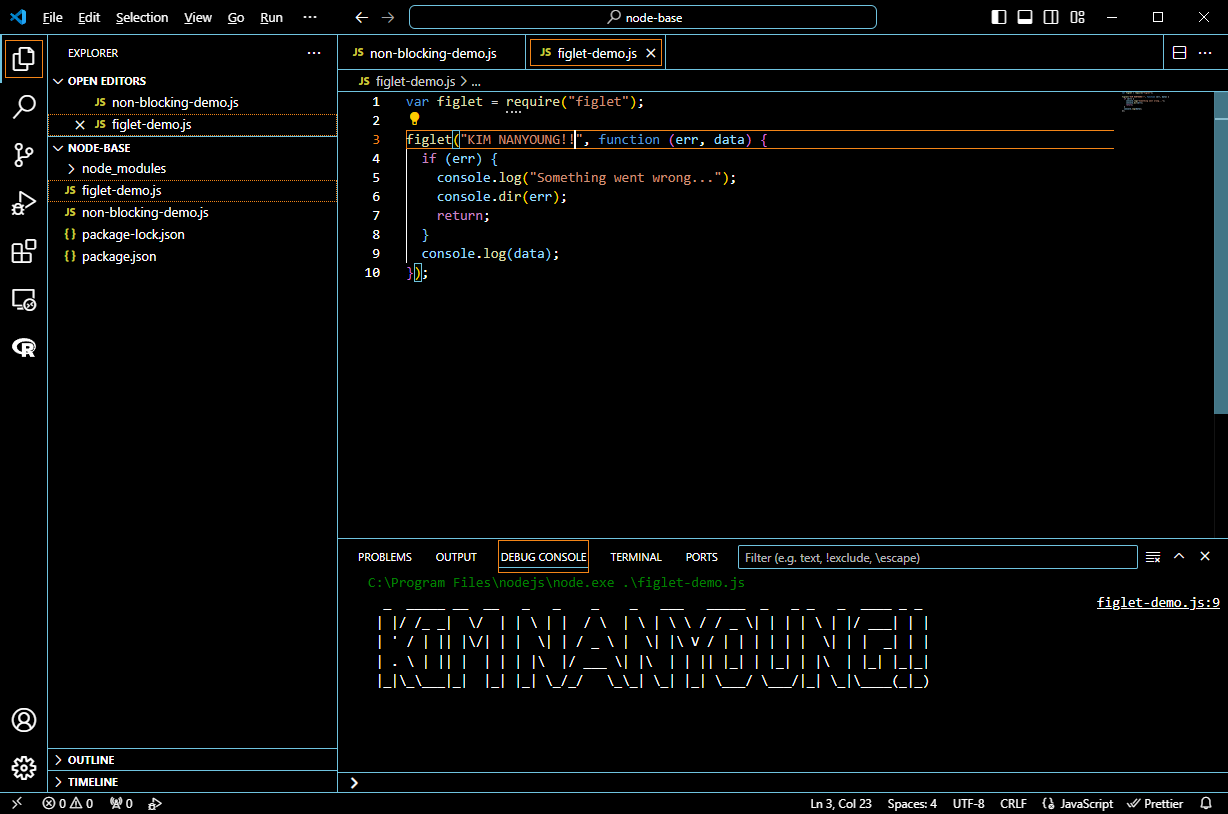Switch to the Terminal panel tab

[x=636, y=557]
